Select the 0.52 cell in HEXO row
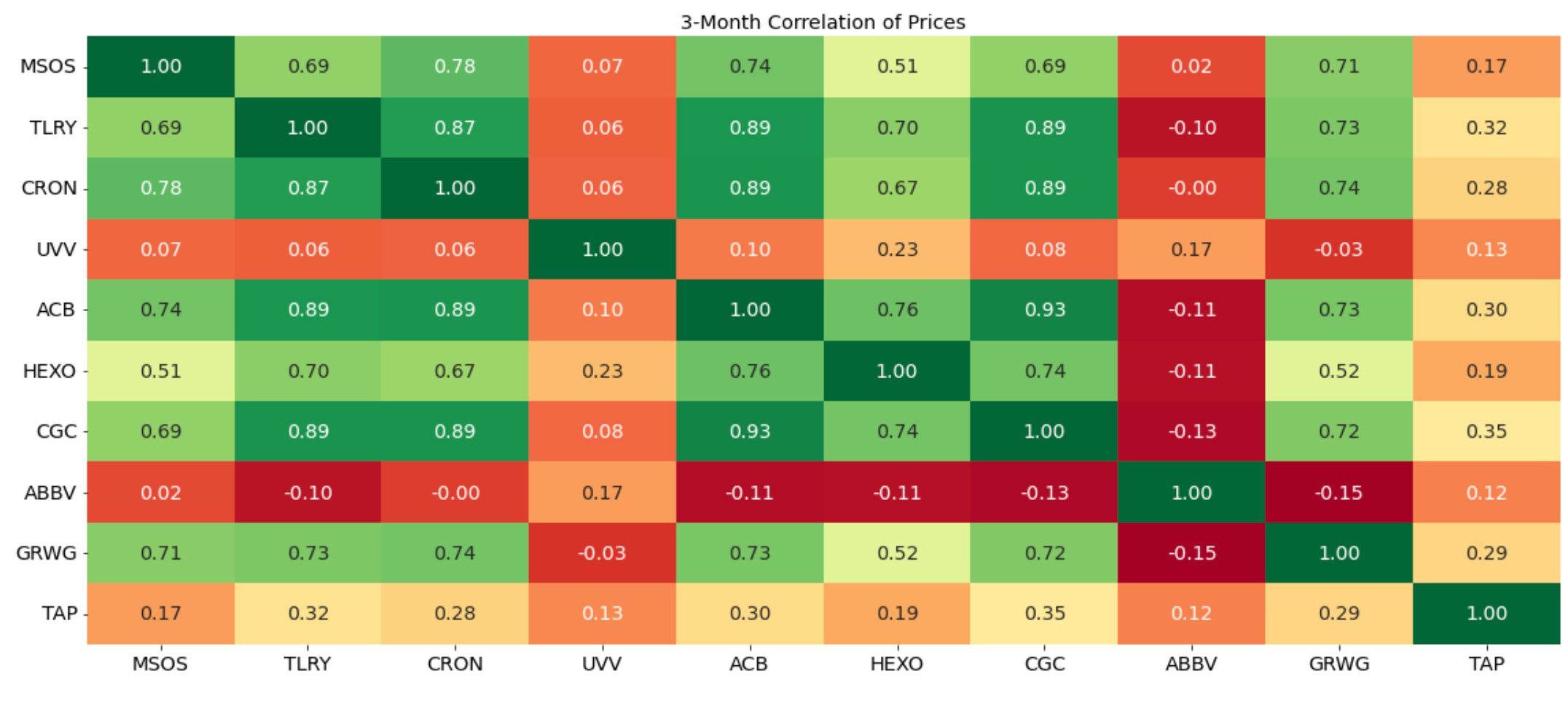The height and width of the screenshot is (701, 1568). 1338,371
